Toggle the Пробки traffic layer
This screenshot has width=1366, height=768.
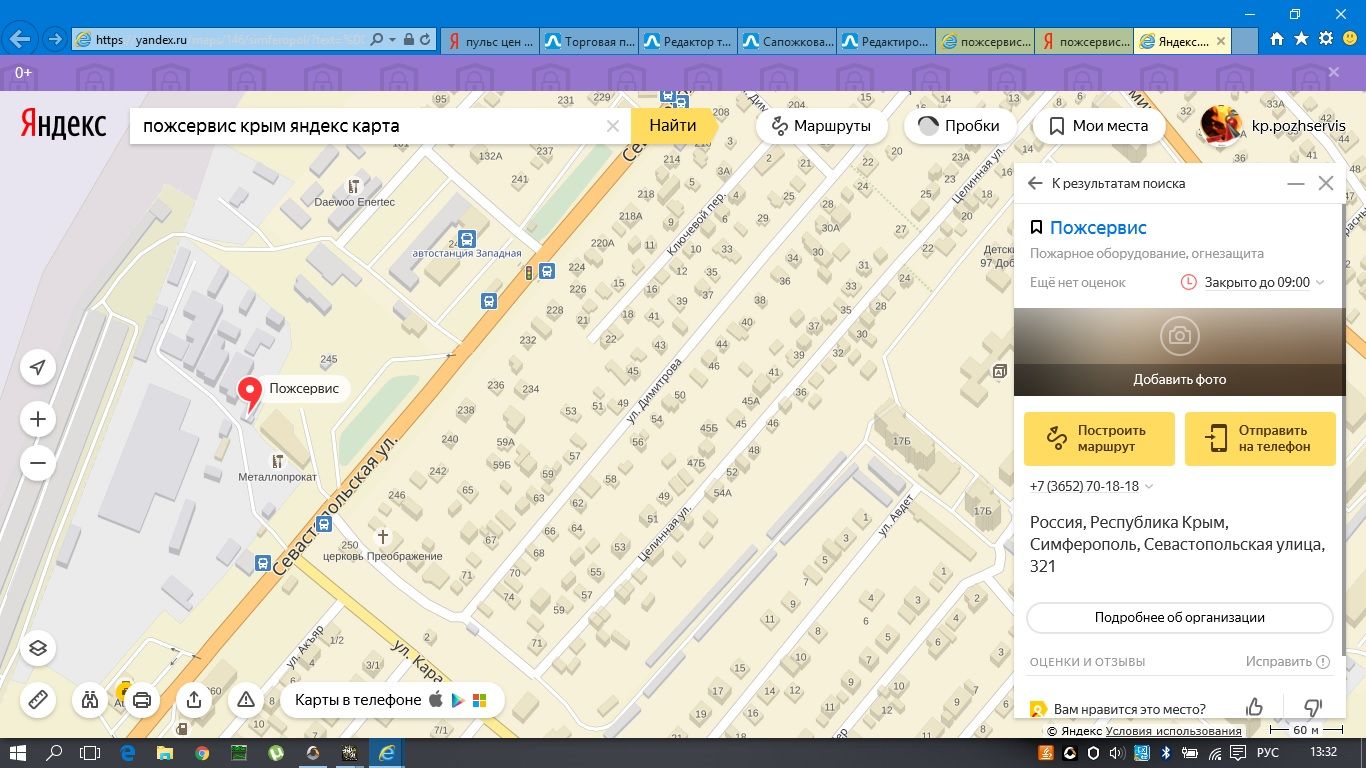point(959,126)
